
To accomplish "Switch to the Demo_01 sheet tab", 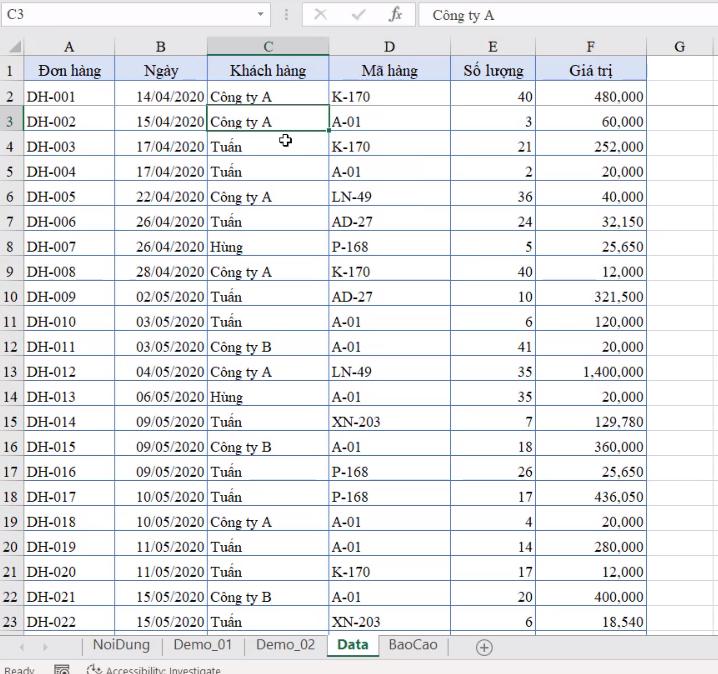I will (203, 645).
